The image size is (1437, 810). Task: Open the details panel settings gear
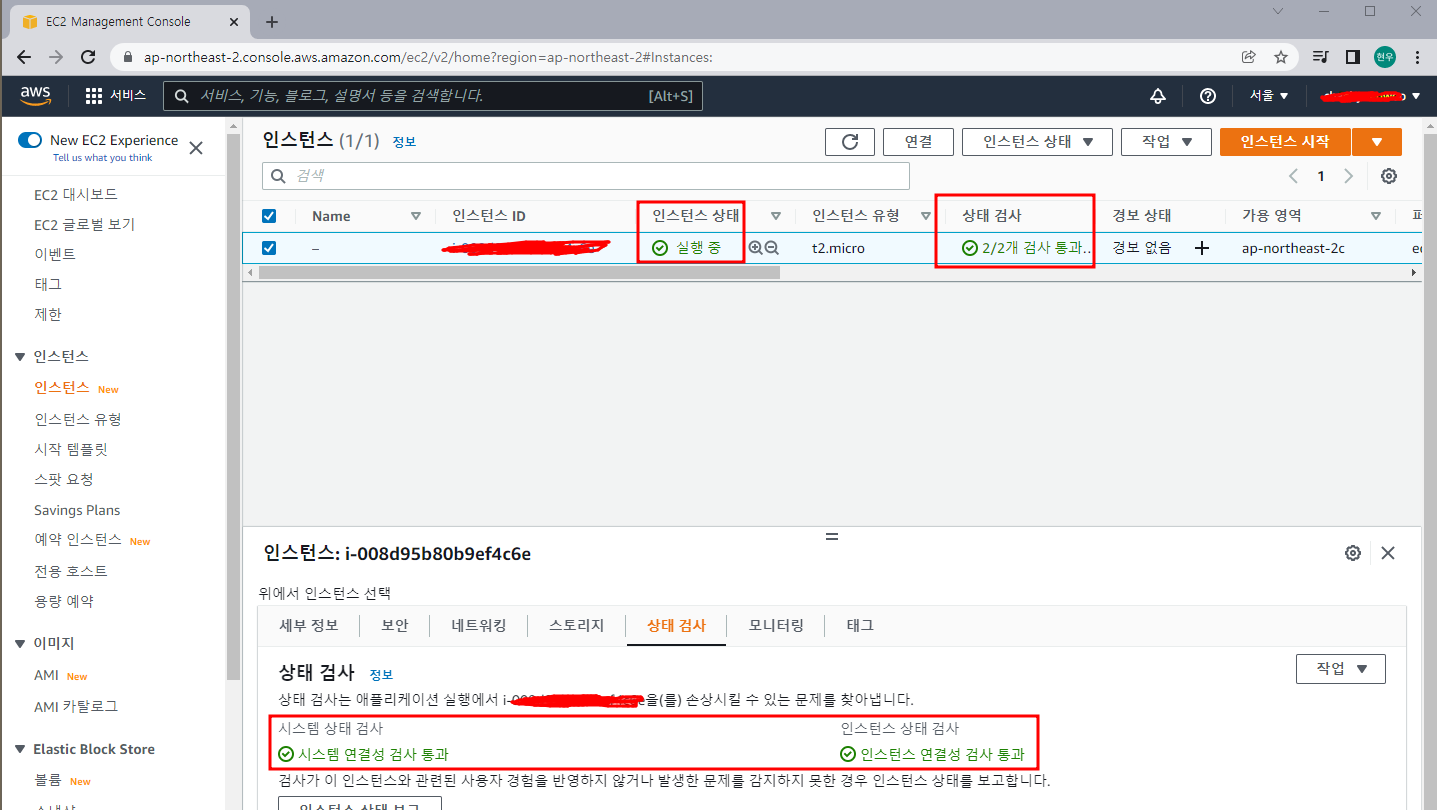1353,552
